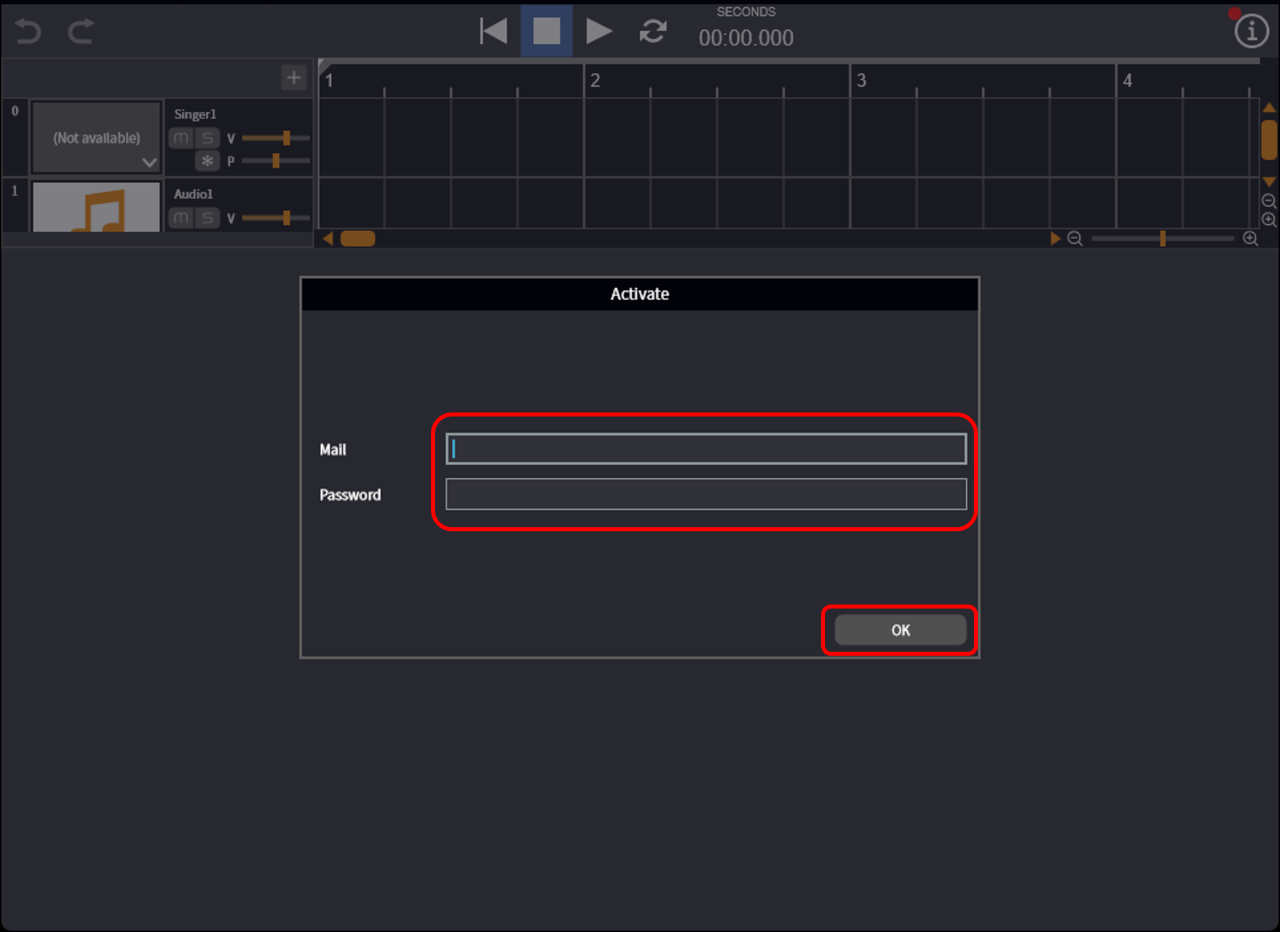1280x932 pixels.
Task: Add a new track with plus icon
Action: (293, 77)
